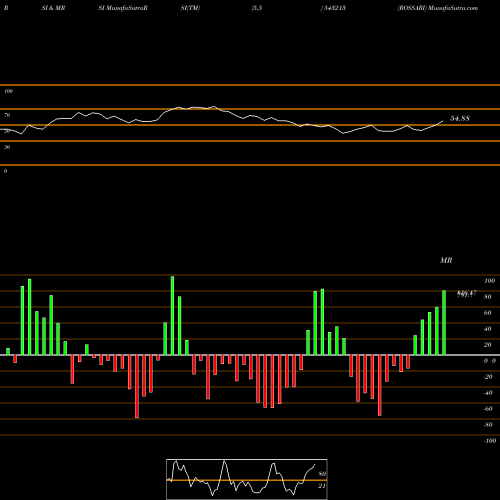Click the "-40" label on the MR scale

[488, 393]
